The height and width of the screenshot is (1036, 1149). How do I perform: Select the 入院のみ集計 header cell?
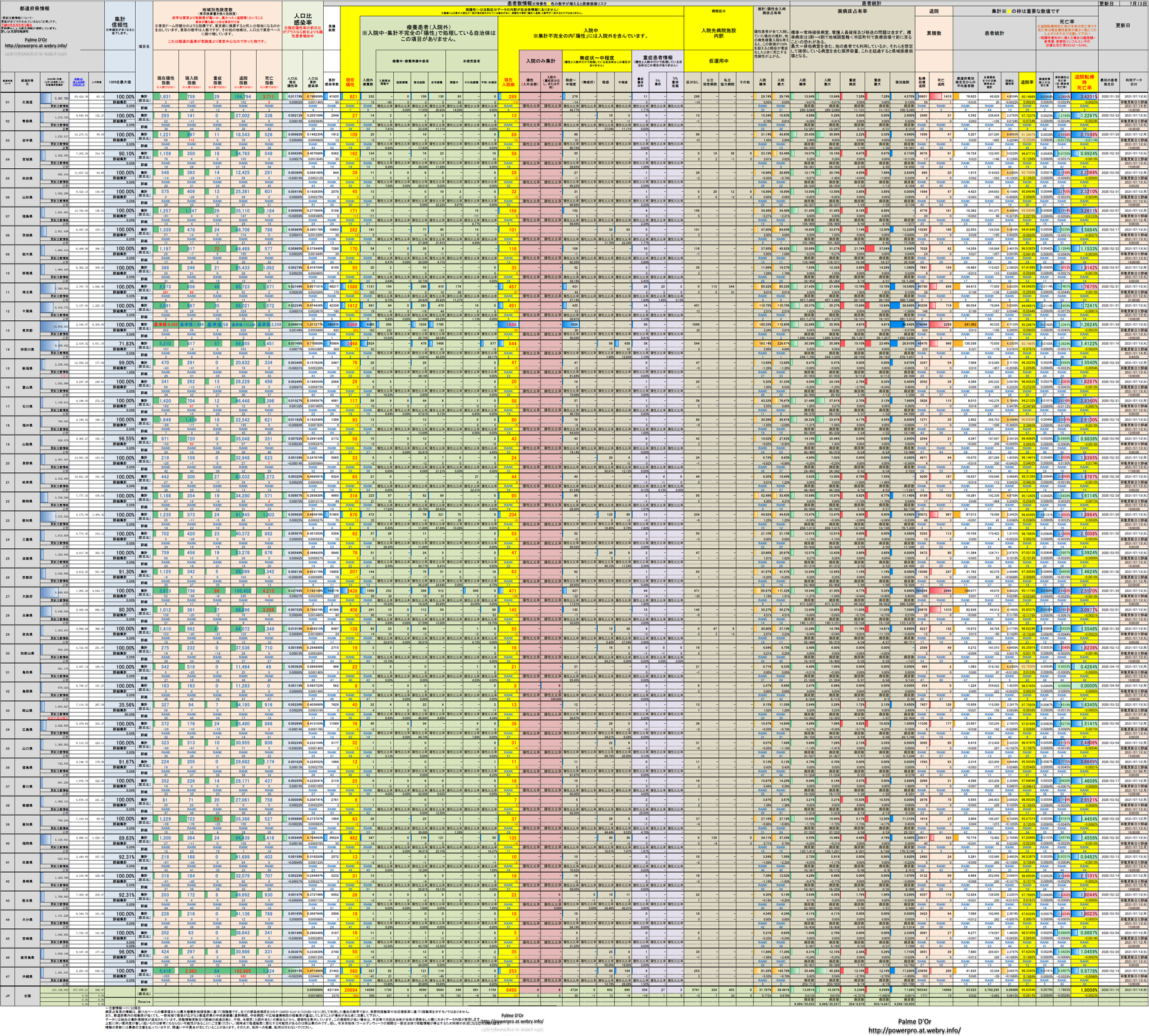point(540,61)
